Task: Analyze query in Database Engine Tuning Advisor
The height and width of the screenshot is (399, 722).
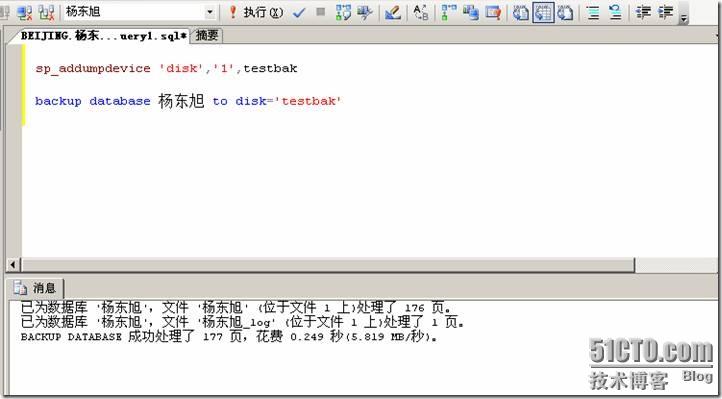Action: pos(365,12)
